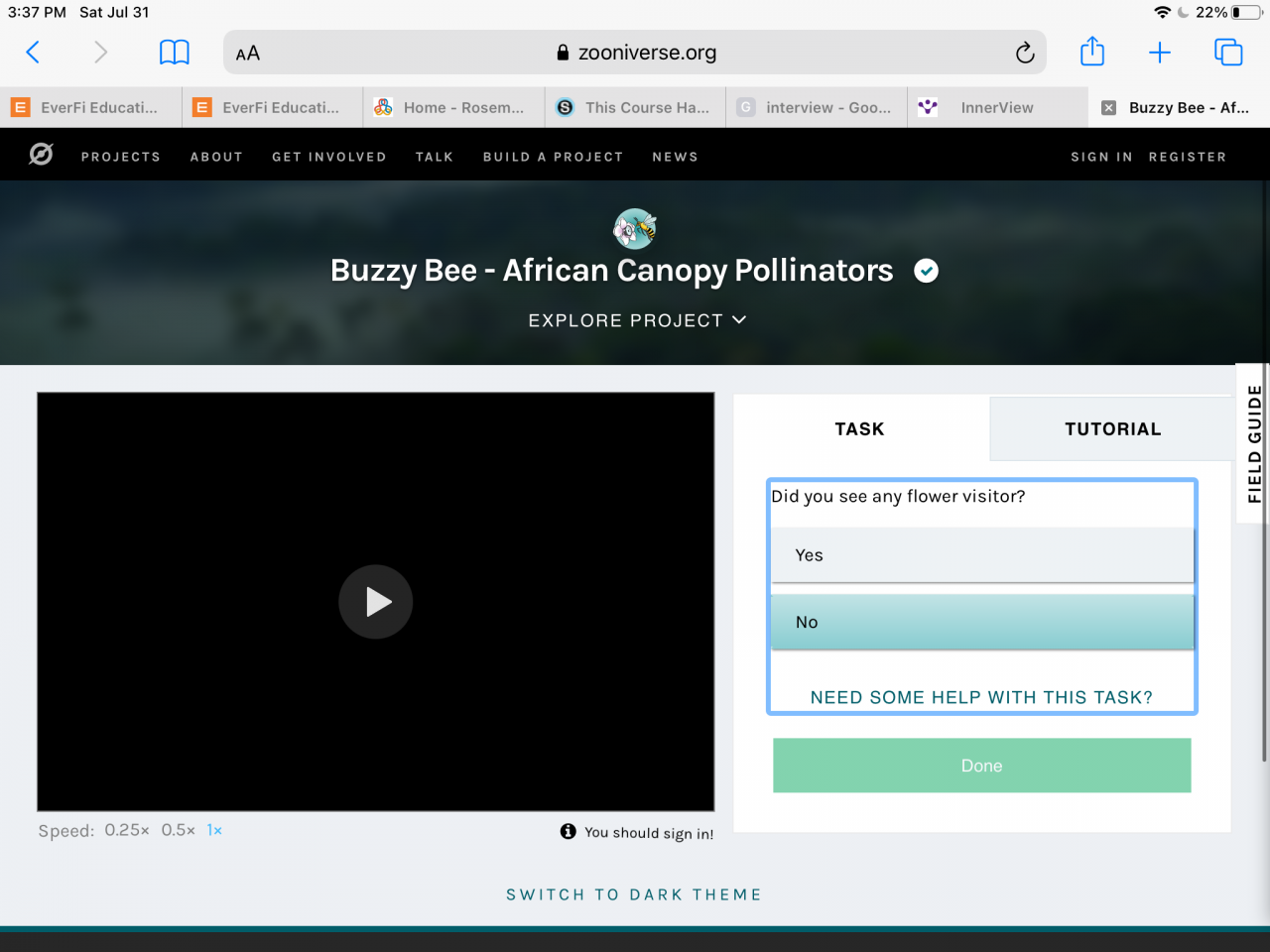Screen dimensions: 1270x952
Task: Click SWITCH TO DARK THEME
Action: tap(634, 894)
